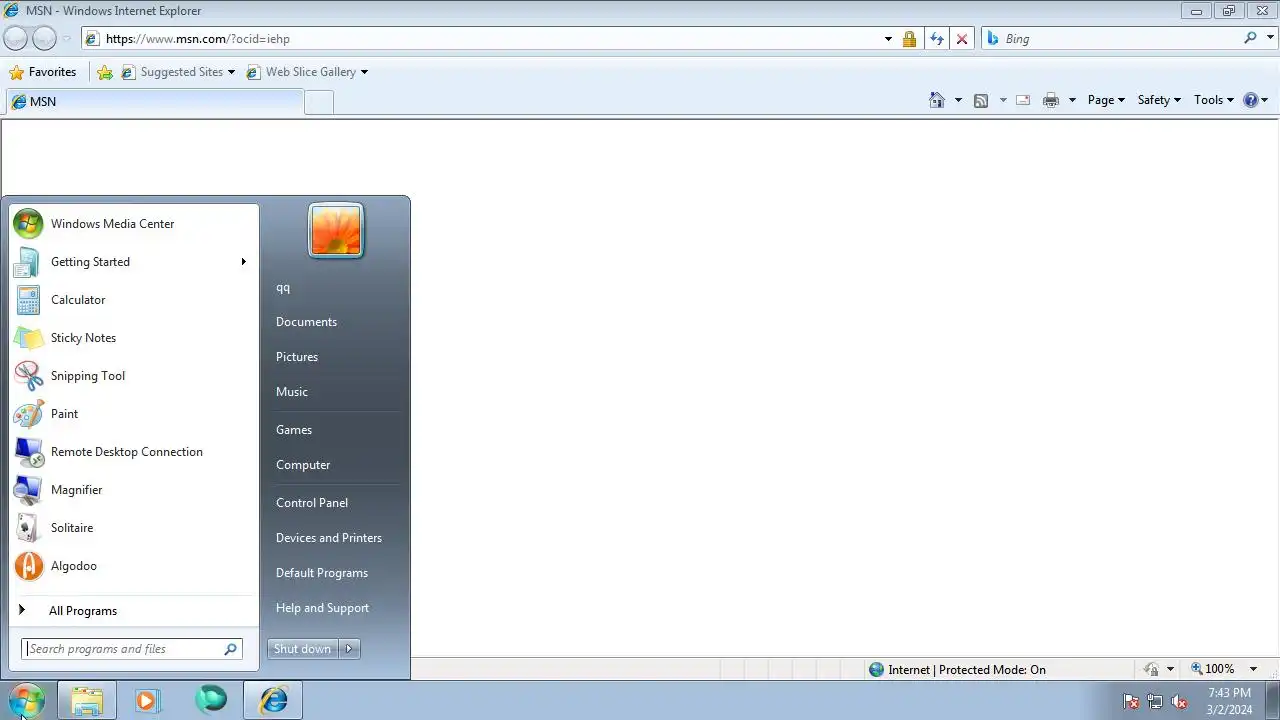Viewport: 1280px width, 720px height.
Task: Open Windows Media Player from taskbar
Action: (x=147, y=701)
